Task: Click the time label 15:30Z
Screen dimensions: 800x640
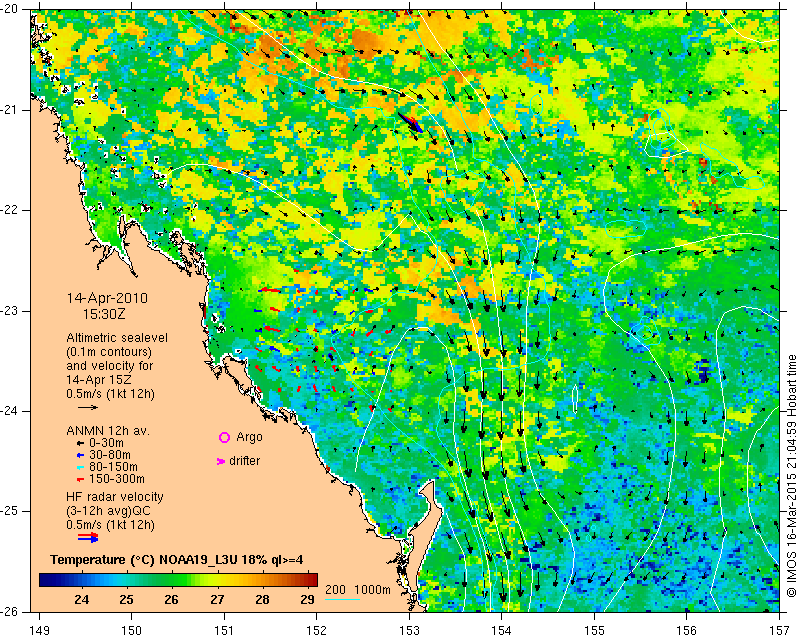Action: (104, 314)
